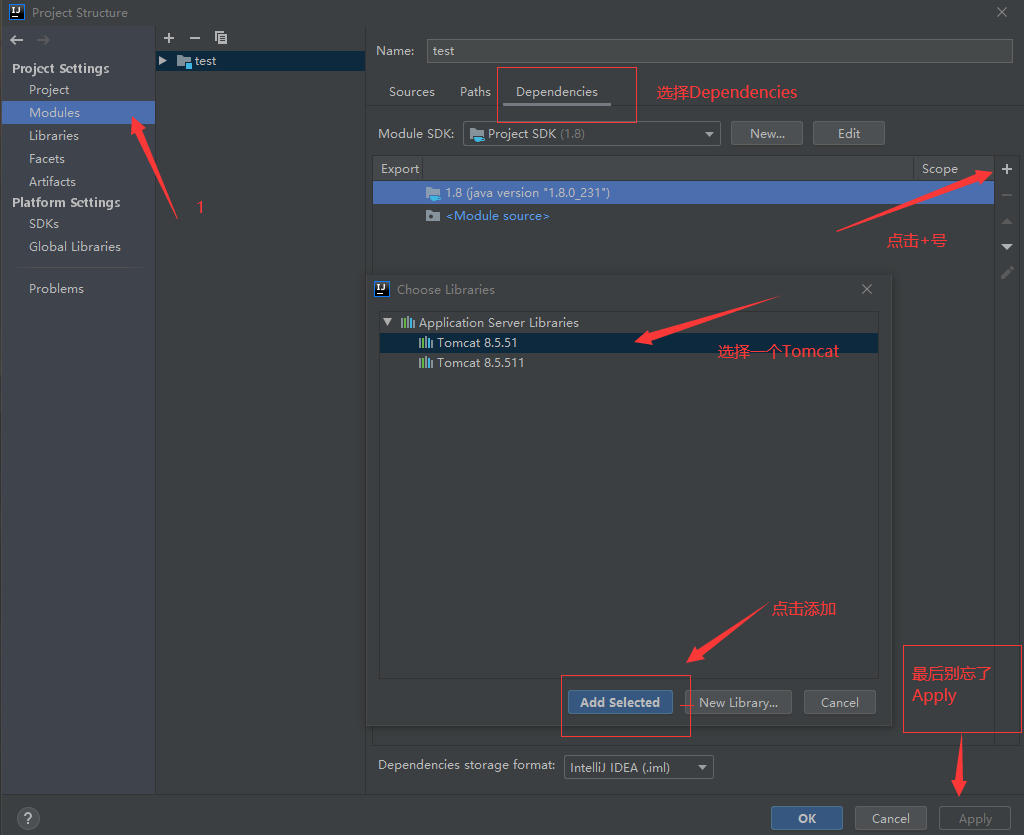Select Tomcat 8.5.511 library
The image size is (1024, 835).
(628, 363)
